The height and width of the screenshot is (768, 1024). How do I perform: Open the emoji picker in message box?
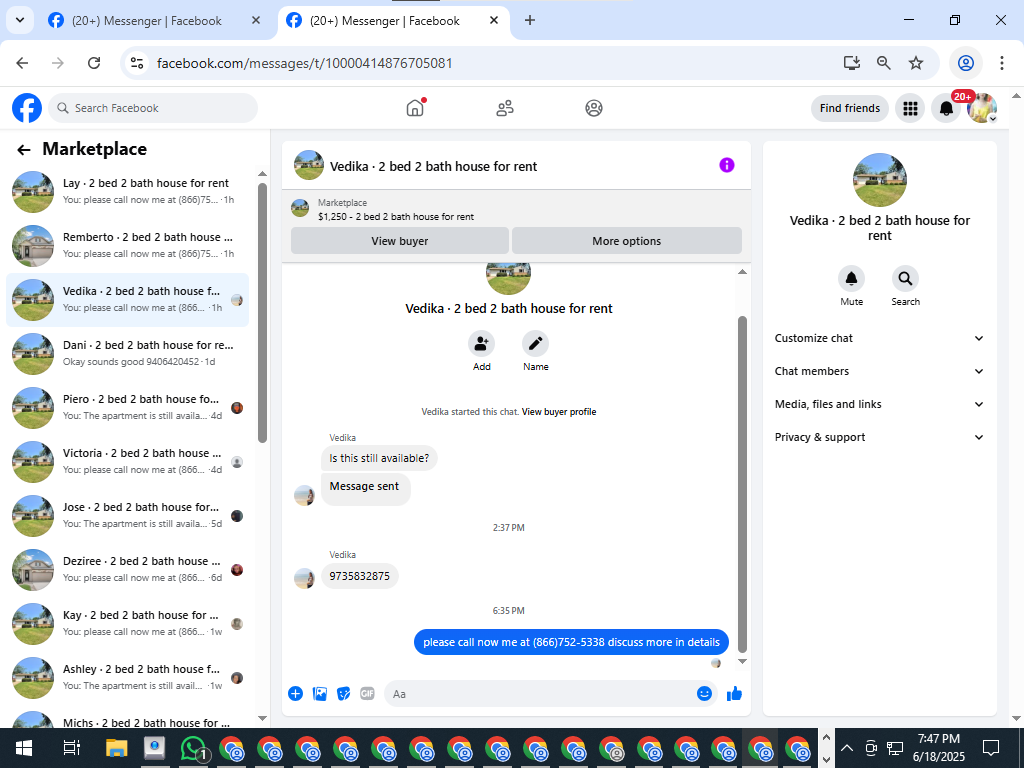pyautogui.click(x=704, y=694)
